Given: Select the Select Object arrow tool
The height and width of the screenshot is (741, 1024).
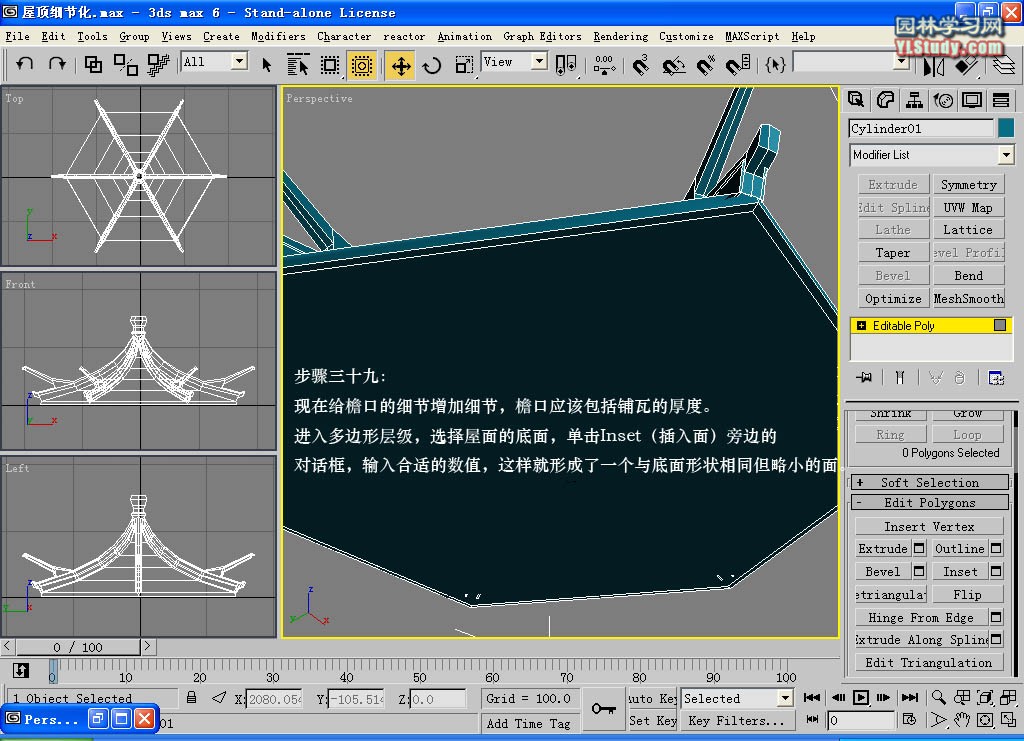Looking at the screenshot, I should point(266,64).
